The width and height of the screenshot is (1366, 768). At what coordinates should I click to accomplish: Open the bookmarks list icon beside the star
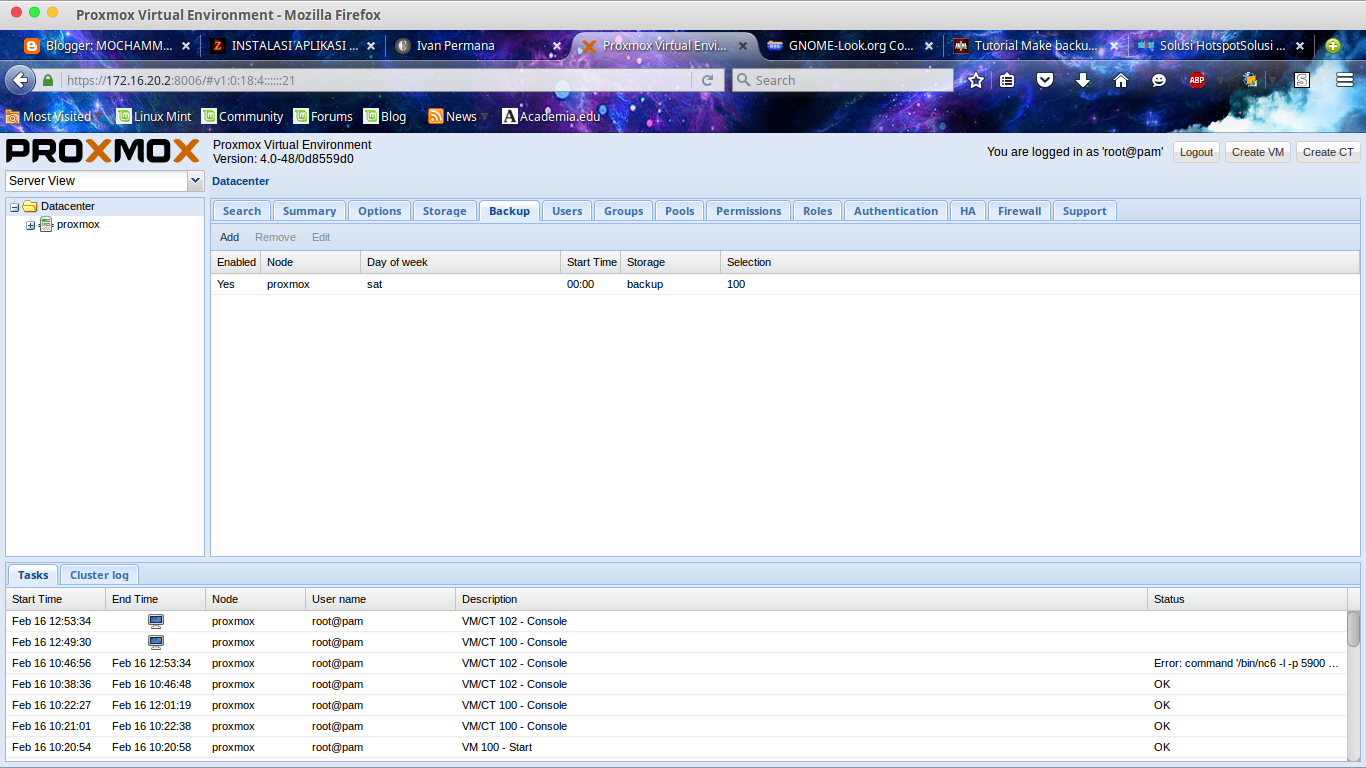pyautogui.click(x=1008, y=80)
